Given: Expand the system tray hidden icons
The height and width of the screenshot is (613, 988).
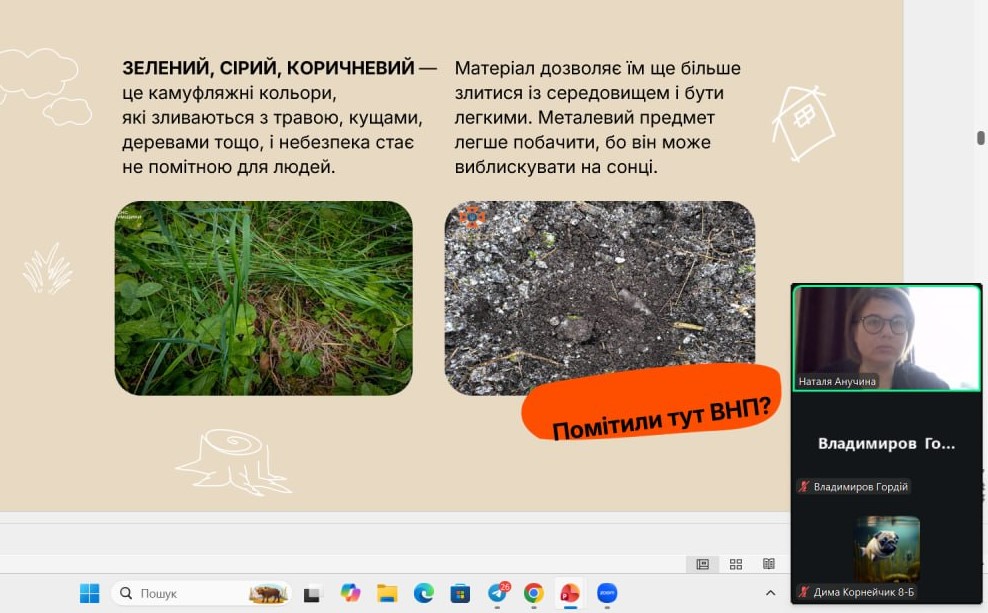Looking at the screenshot, I should 770,593.
